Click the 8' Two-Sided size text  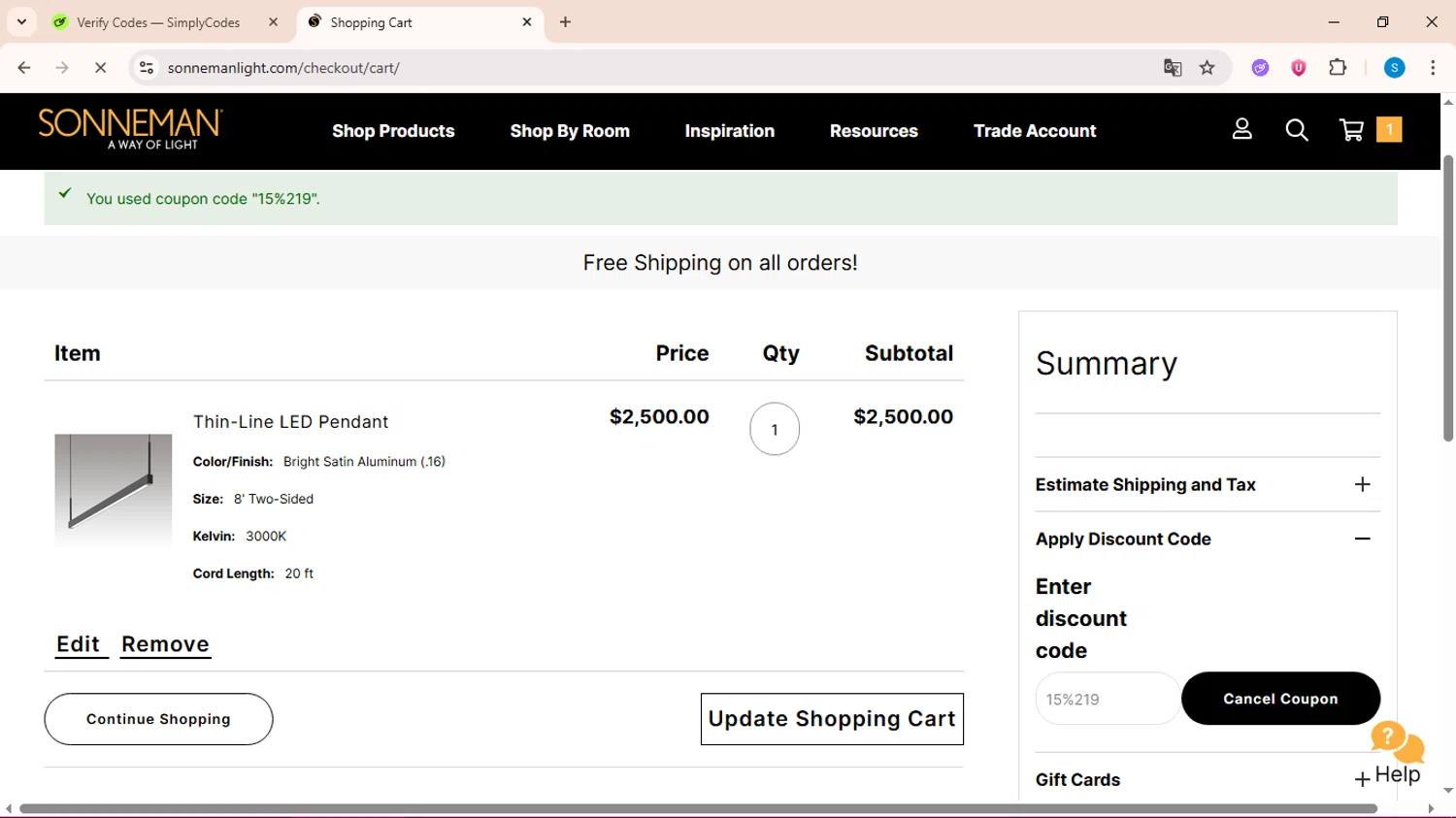point(274,499)
